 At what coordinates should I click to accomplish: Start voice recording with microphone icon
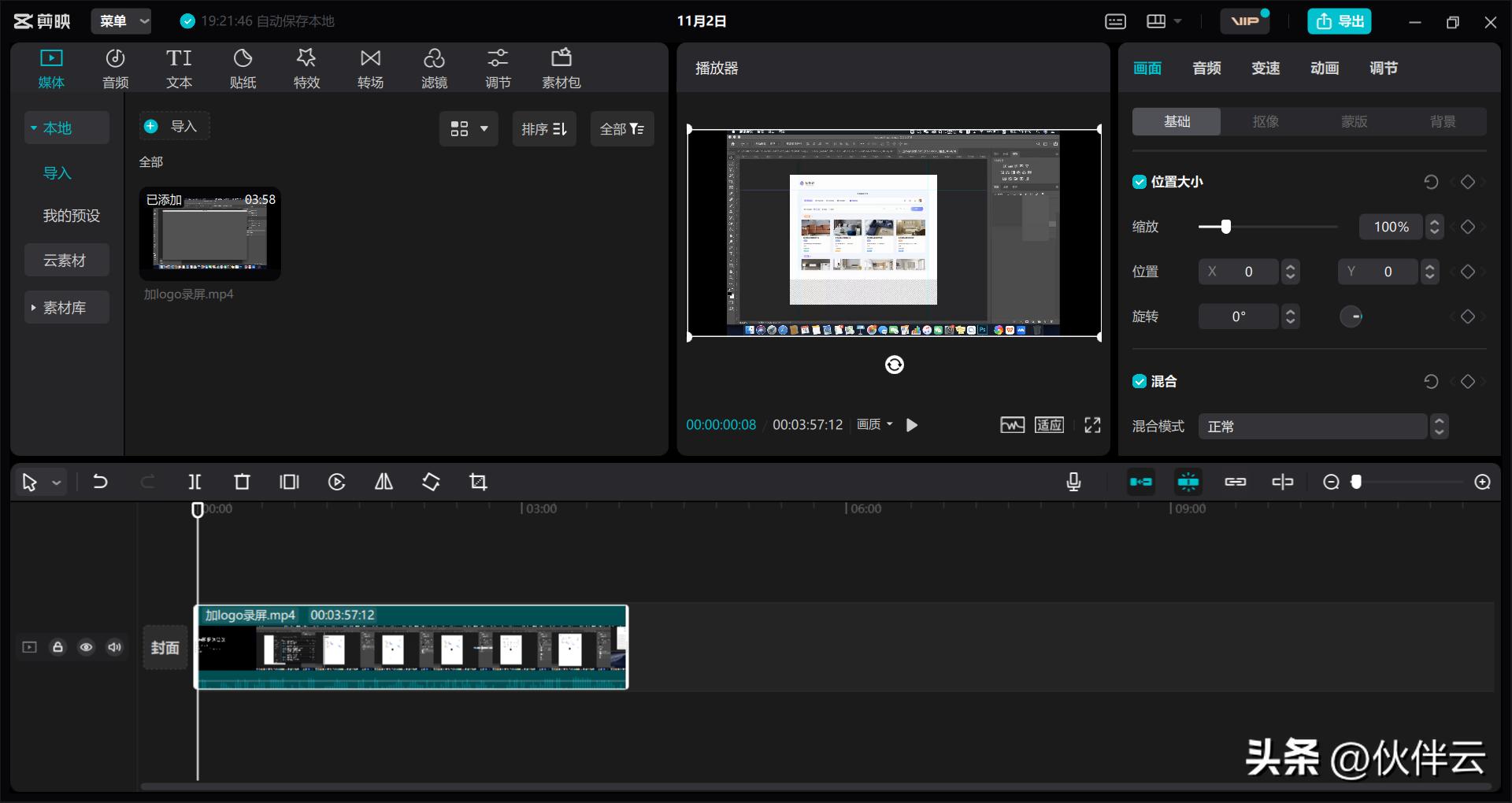coord(1073,482)
